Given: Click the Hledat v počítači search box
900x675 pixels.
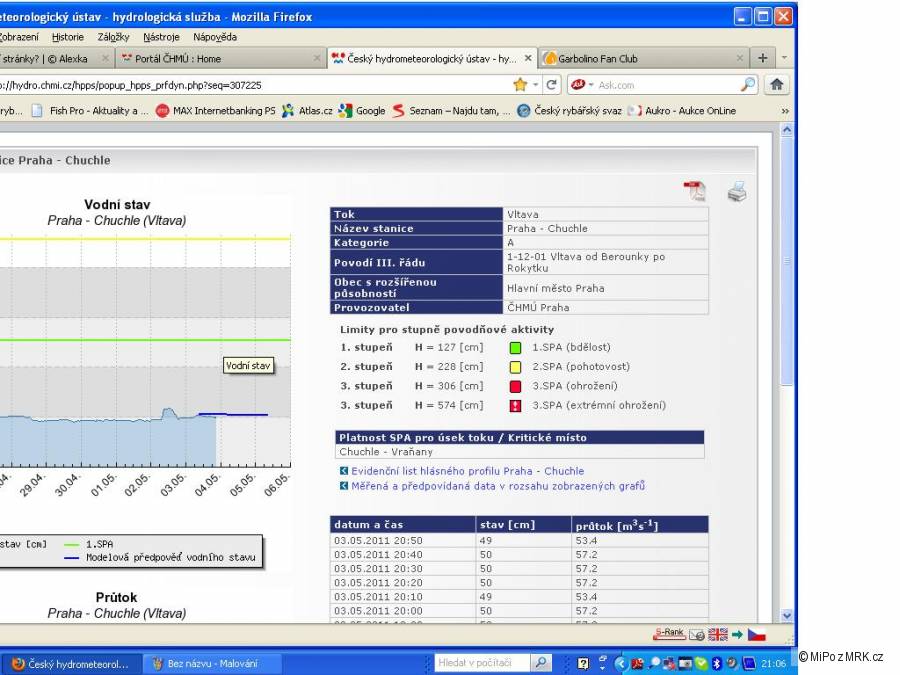Looking at the screenshot, I should tap(482, 663).
